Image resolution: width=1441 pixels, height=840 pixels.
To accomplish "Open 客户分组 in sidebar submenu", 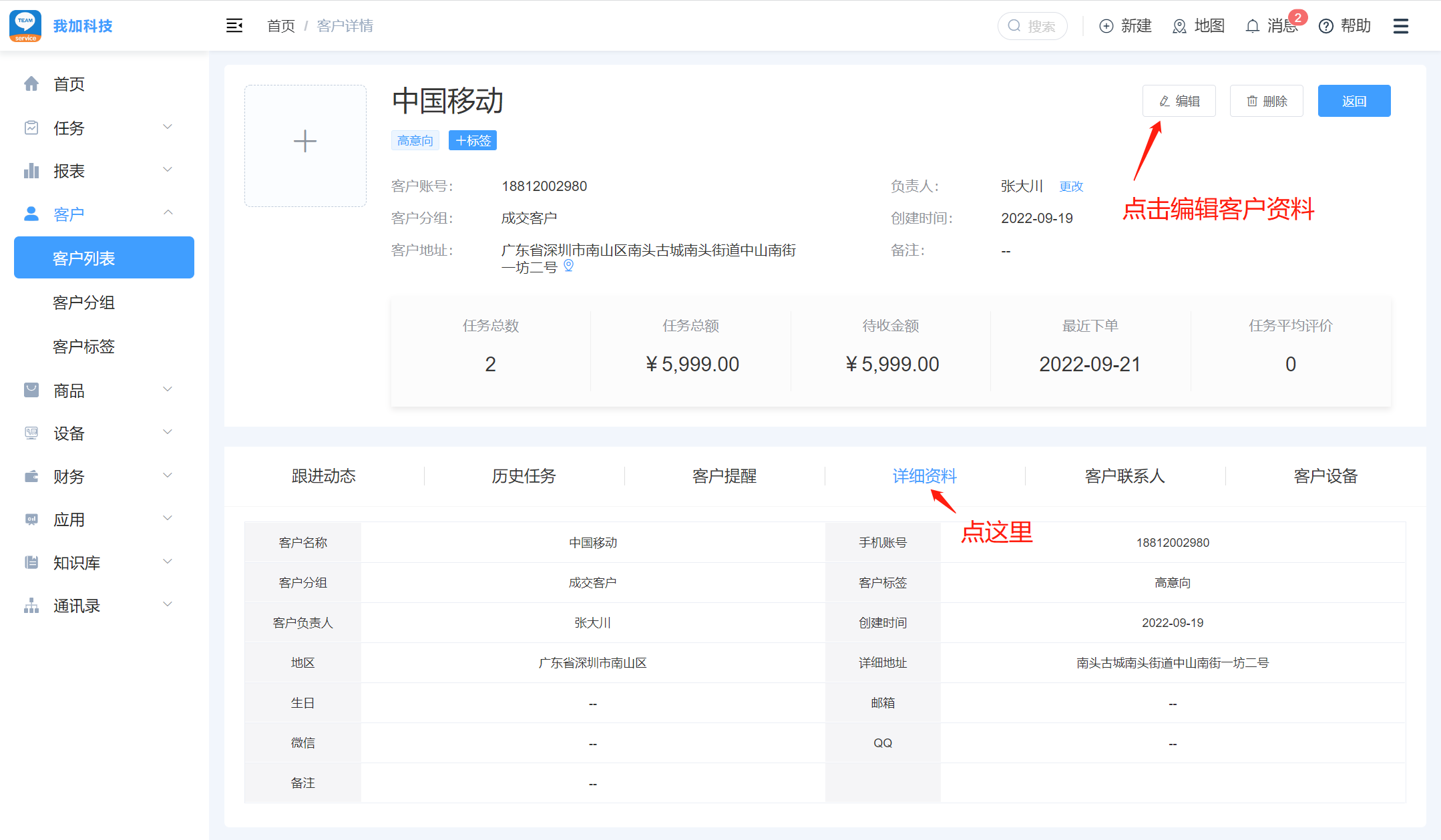I will click(x=84, y=302).
